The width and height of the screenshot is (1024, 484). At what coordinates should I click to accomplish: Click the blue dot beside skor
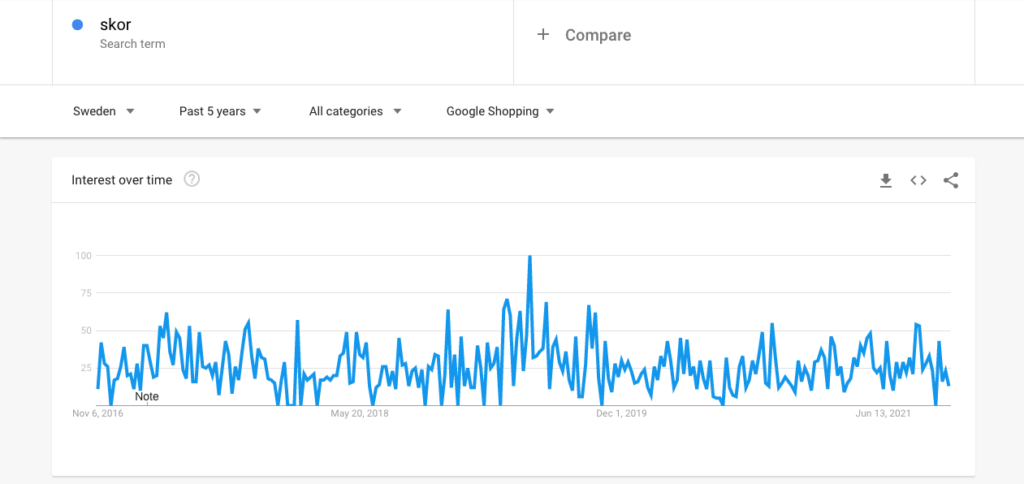[x=77, y=25]
